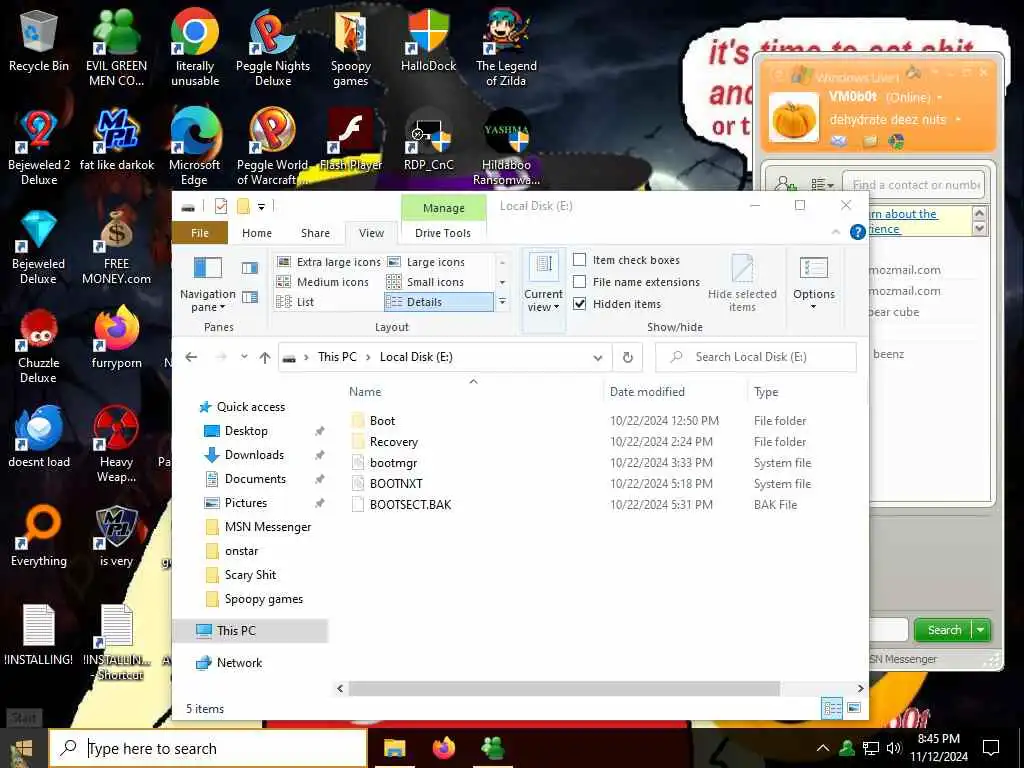Viewport: 1024px width, 768px height.
Task: Click the volume icon in system tray
Action: pos(894,748)
